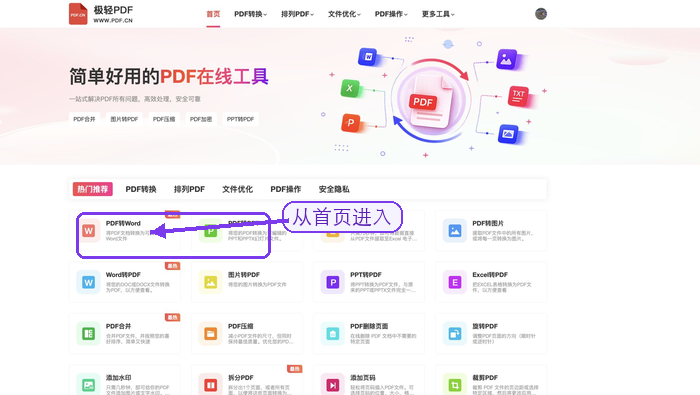Open the user avatar in the header
Viewport: 700px width, 395px height.
pyautogui.click(x=541, y=14)
